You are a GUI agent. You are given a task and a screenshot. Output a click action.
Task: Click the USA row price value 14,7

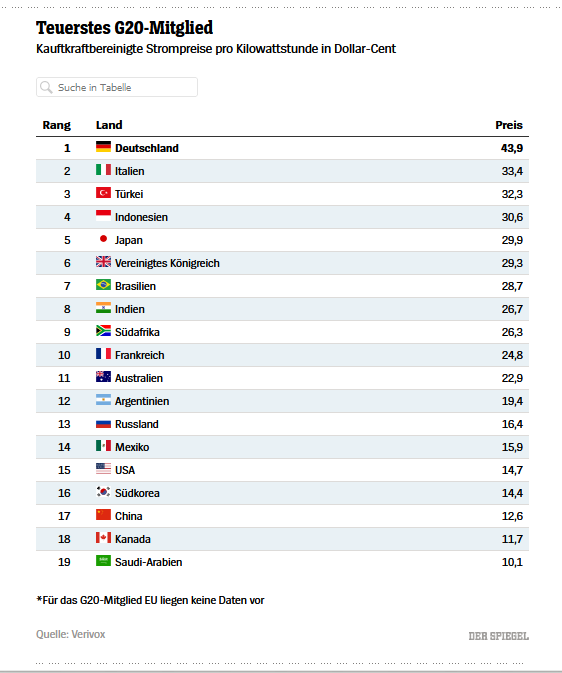[x=512, y=470]
